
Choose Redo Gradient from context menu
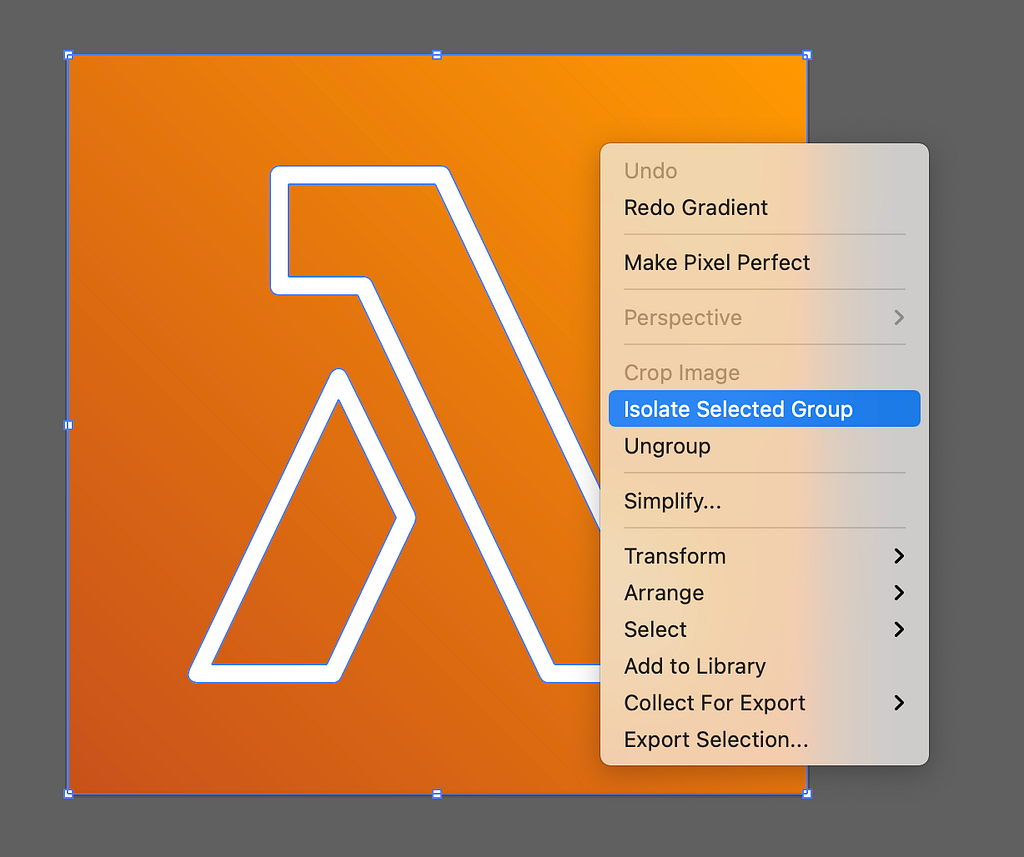point(764,208)
